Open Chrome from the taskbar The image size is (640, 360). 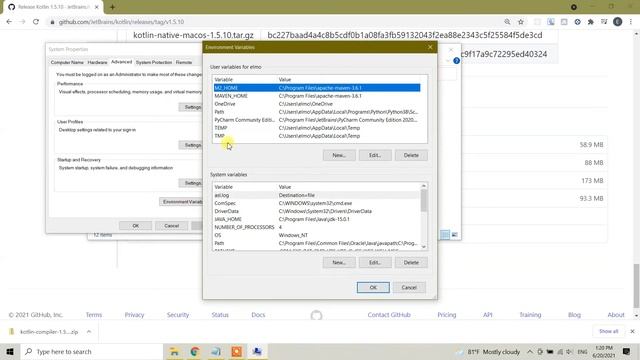tap(195, 351)
